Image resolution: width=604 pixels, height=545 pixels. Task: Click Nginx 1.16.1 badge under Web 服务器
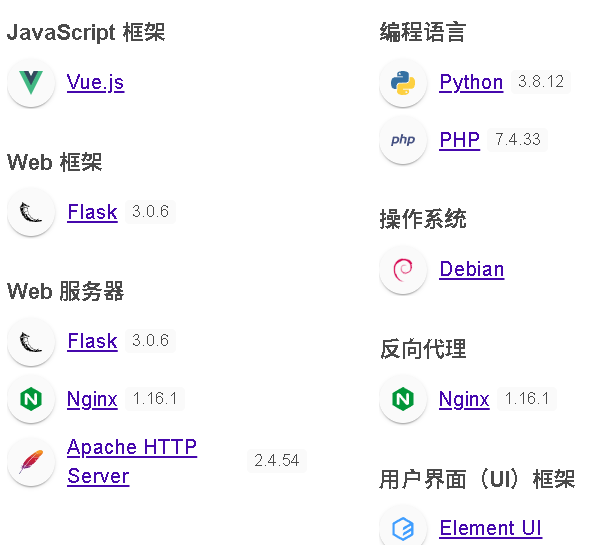click(x=155, y=399)
